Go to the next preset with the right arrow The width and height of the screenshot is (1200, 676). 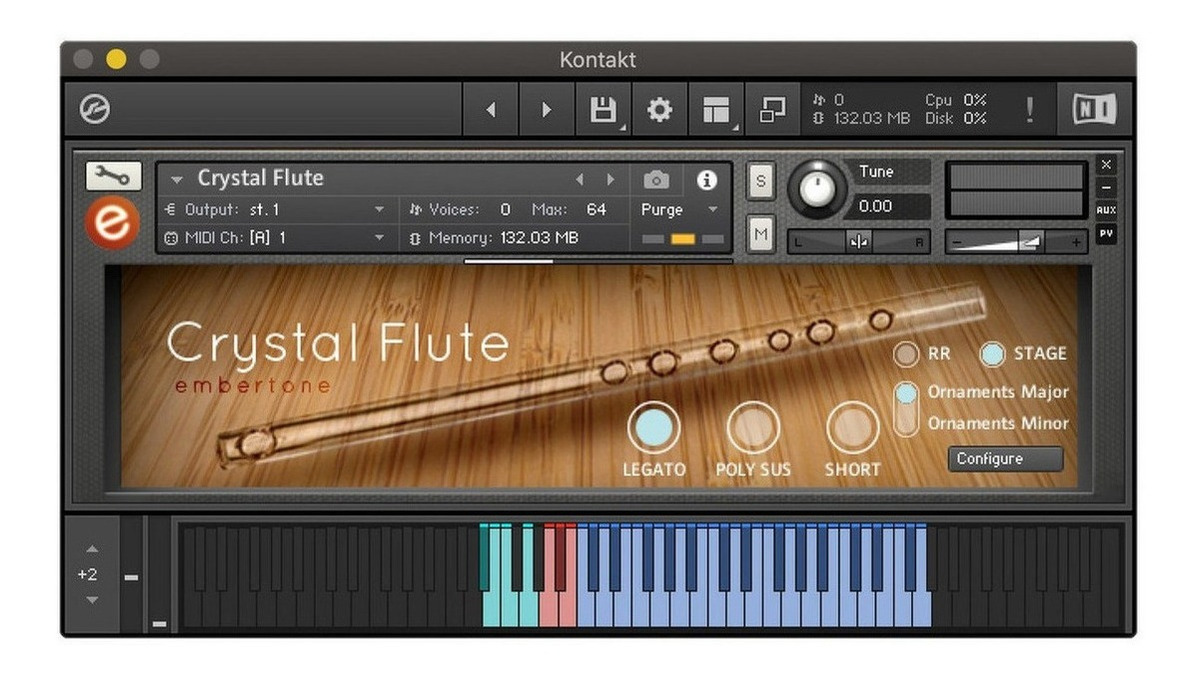[x=546, y=110]
